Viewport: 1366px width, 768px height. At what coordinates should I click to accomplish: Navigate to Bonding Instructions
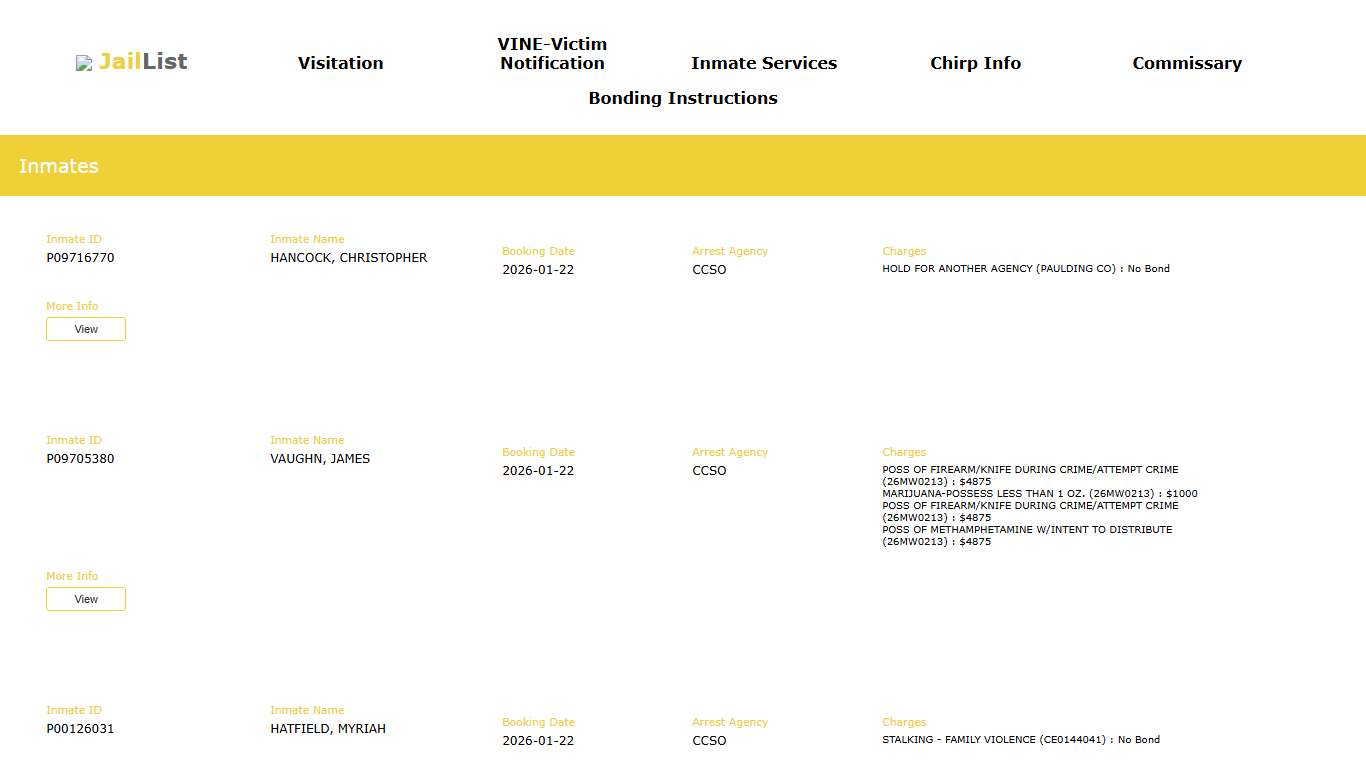tap(682, 98)
